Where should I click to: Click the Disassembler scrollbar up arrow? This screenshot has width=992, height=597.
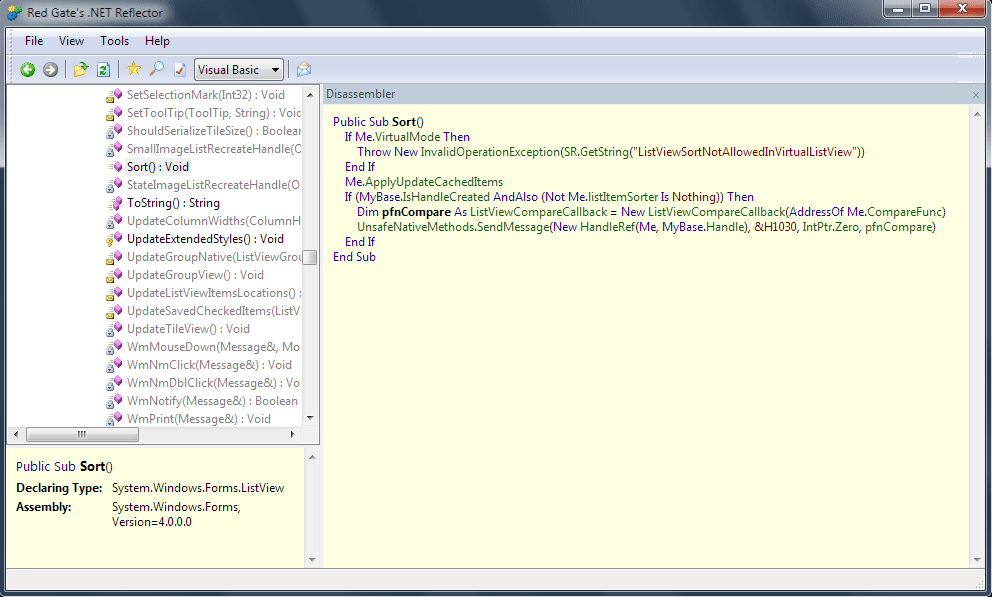point(977,114)
